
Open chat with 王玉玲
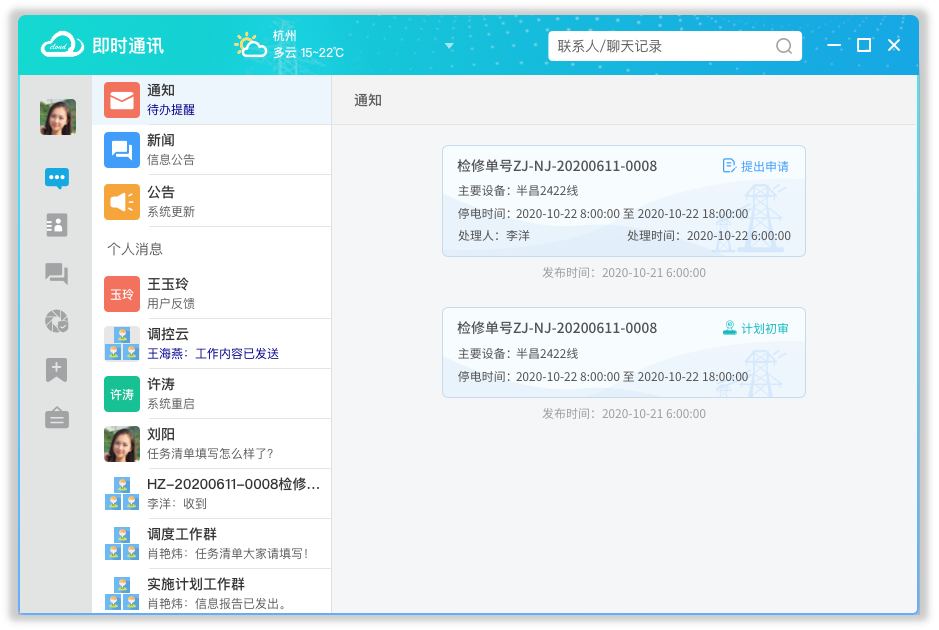[211, 294]
